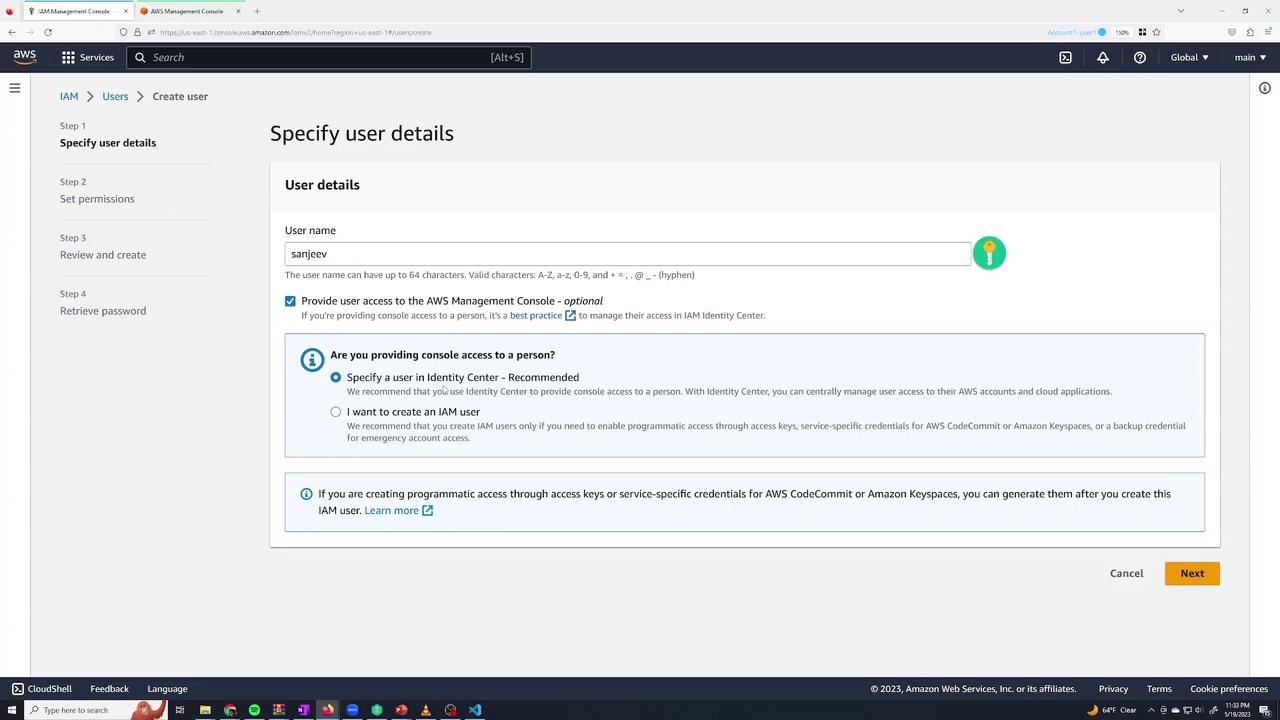The height and width of the screenshot is (720, 1280).
Task: Click the green password manager key icon
Action: (x=989, y=253)
